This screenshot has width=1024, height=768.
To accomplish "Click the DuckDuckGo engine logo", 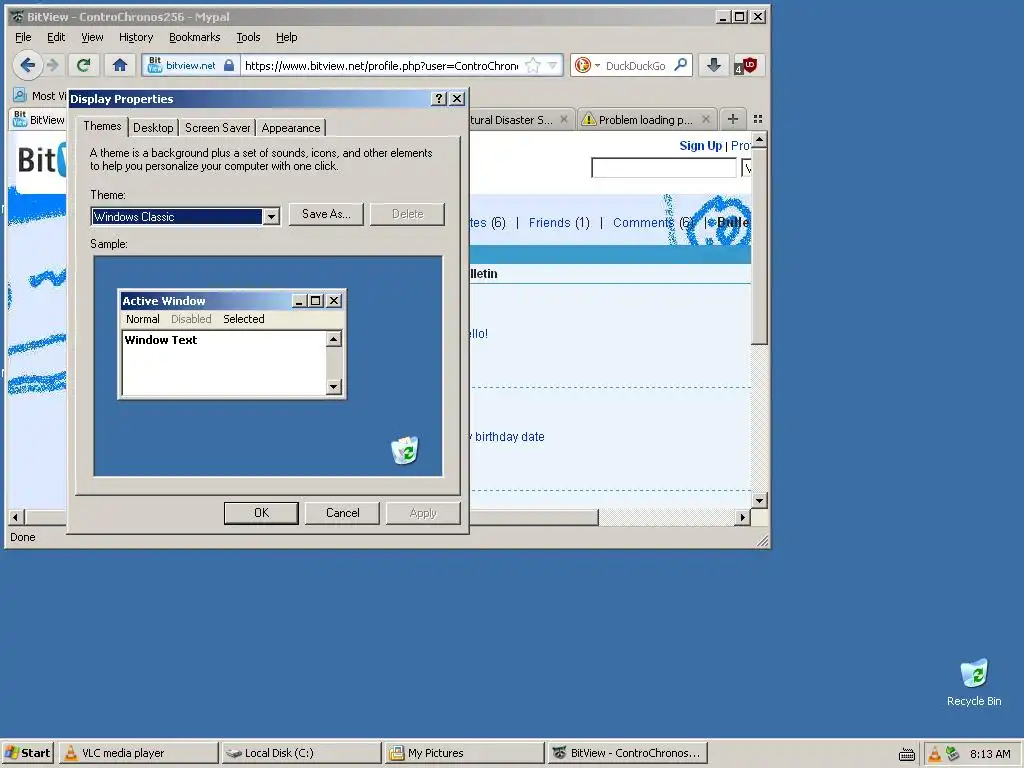I will pos(583,65).
